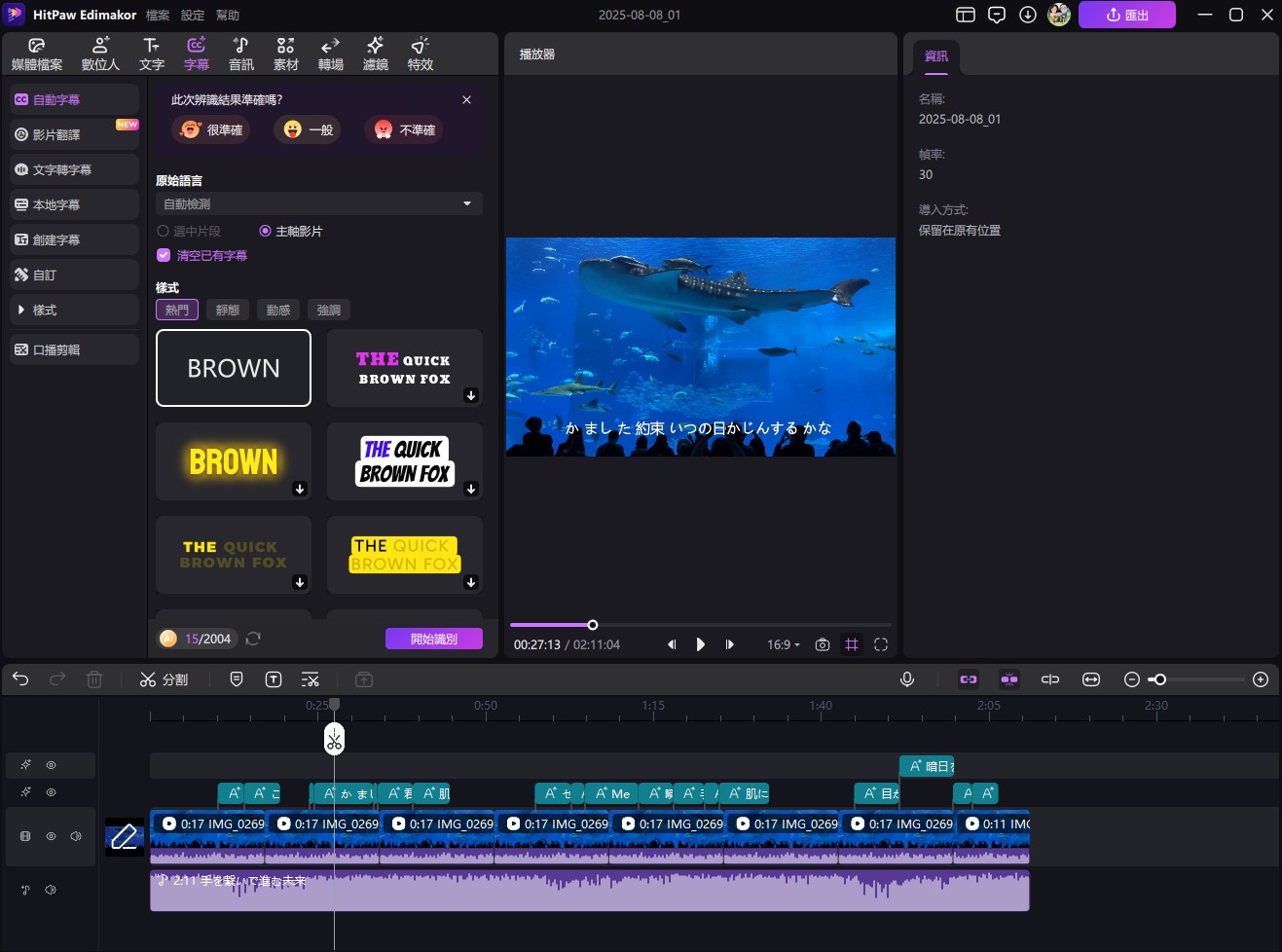Open the 轉場 transitions tool
This screenshot has width=1282, height=952.
click(331, 55)
